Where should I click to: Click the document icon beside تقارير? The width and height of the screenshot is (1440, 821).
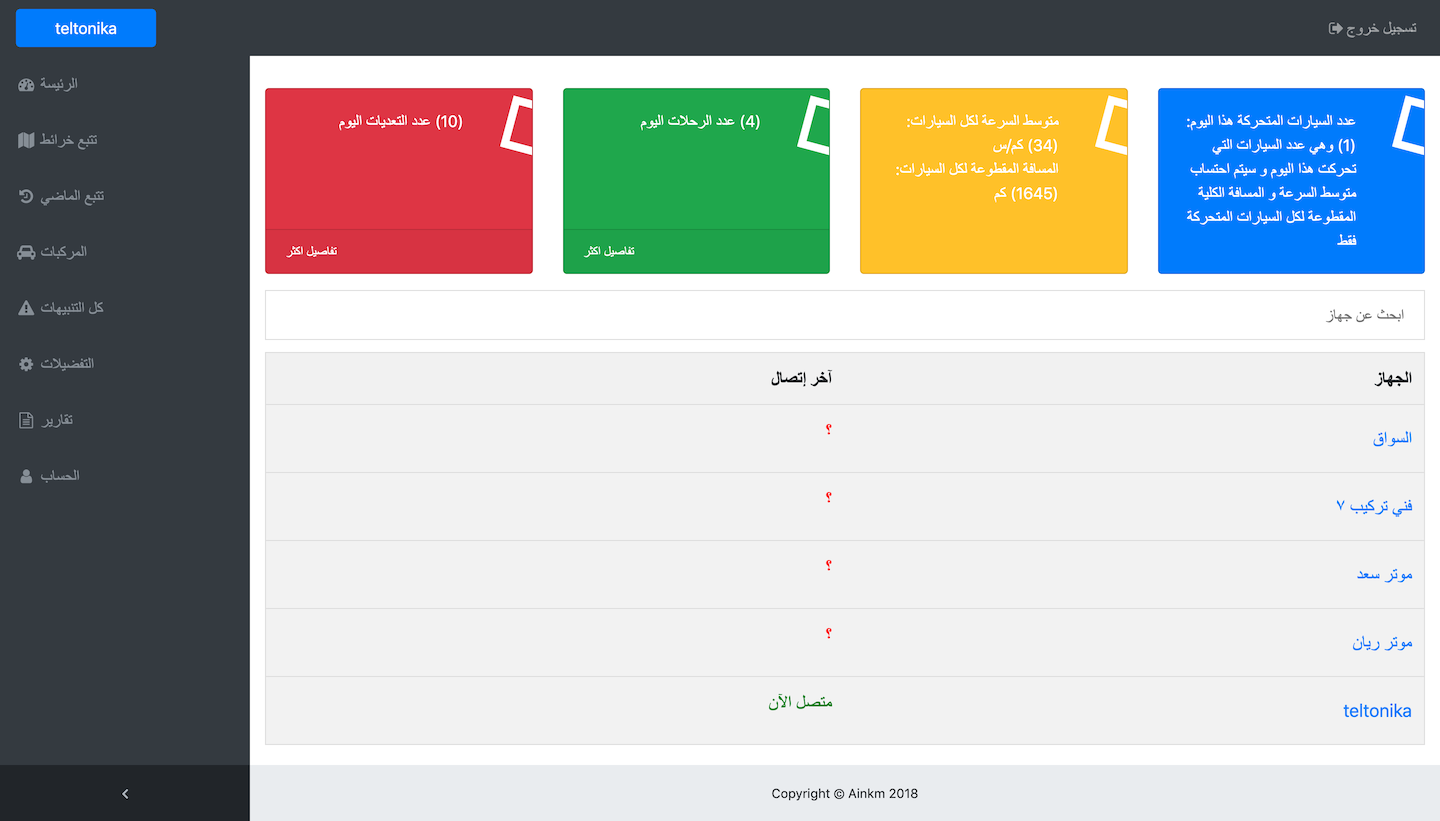point(26,420)
